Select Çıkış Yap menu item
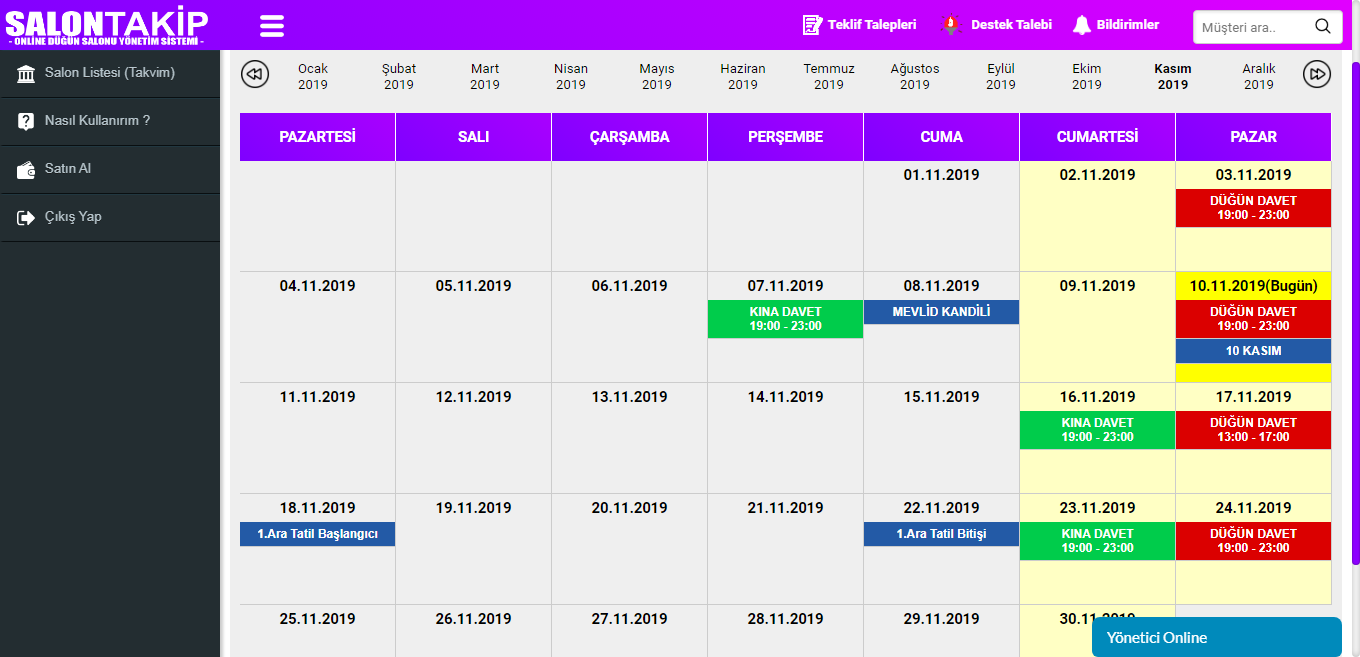The width and height of the screenshot is (1360, 657). pos(110,217)
